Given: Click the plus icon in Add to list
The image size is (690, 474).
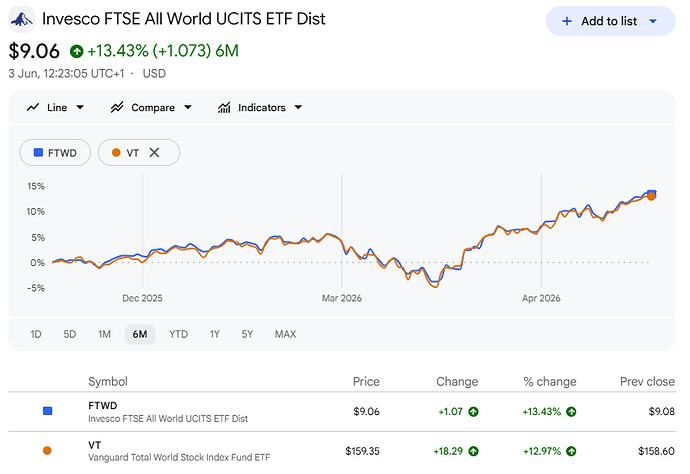Looking at the screenshot, I should (x=567, y=21).
